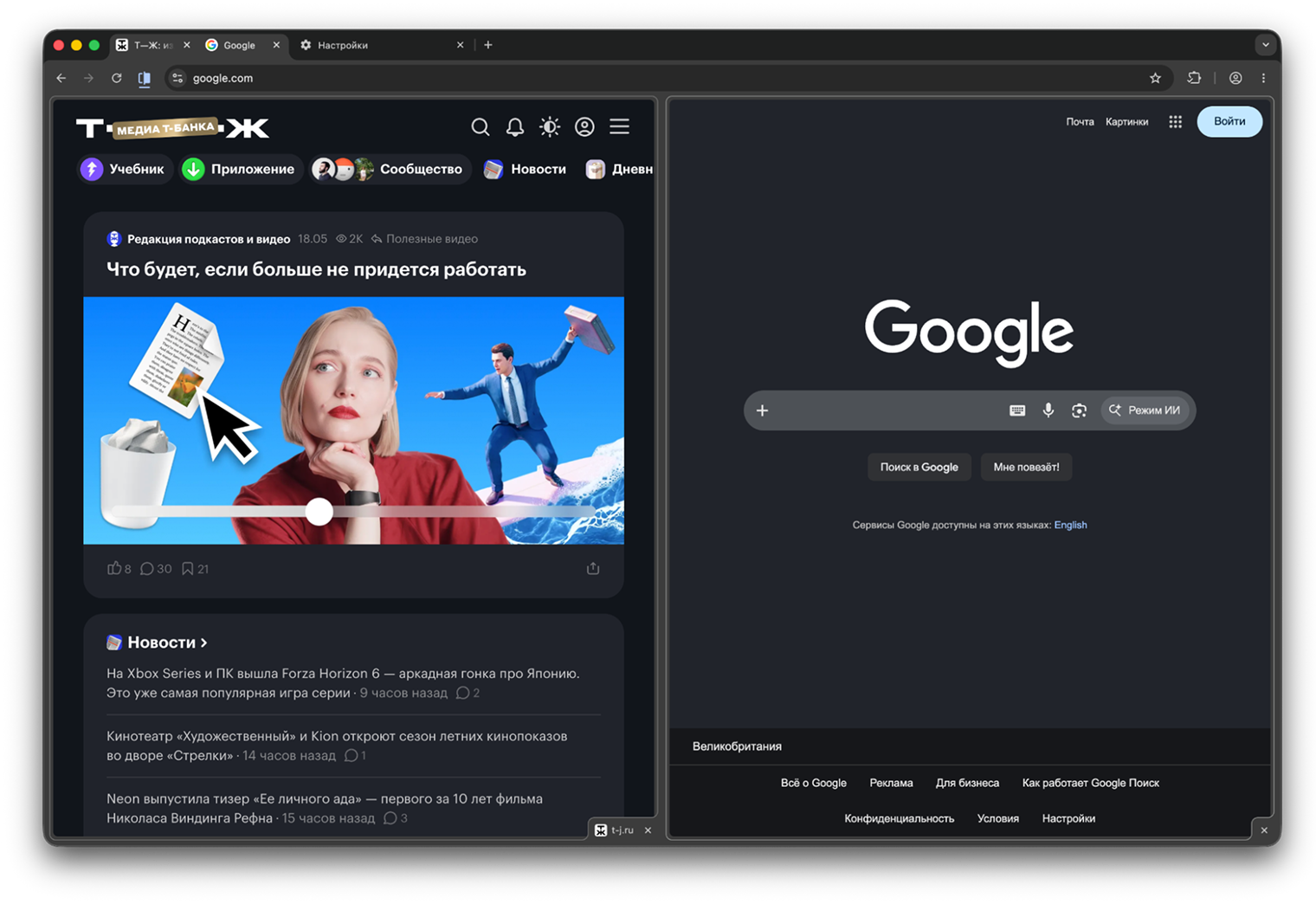Close the t-j.ru split pane label
Image resolution: width=1316 pixels, height=904 pixels.
648,830
